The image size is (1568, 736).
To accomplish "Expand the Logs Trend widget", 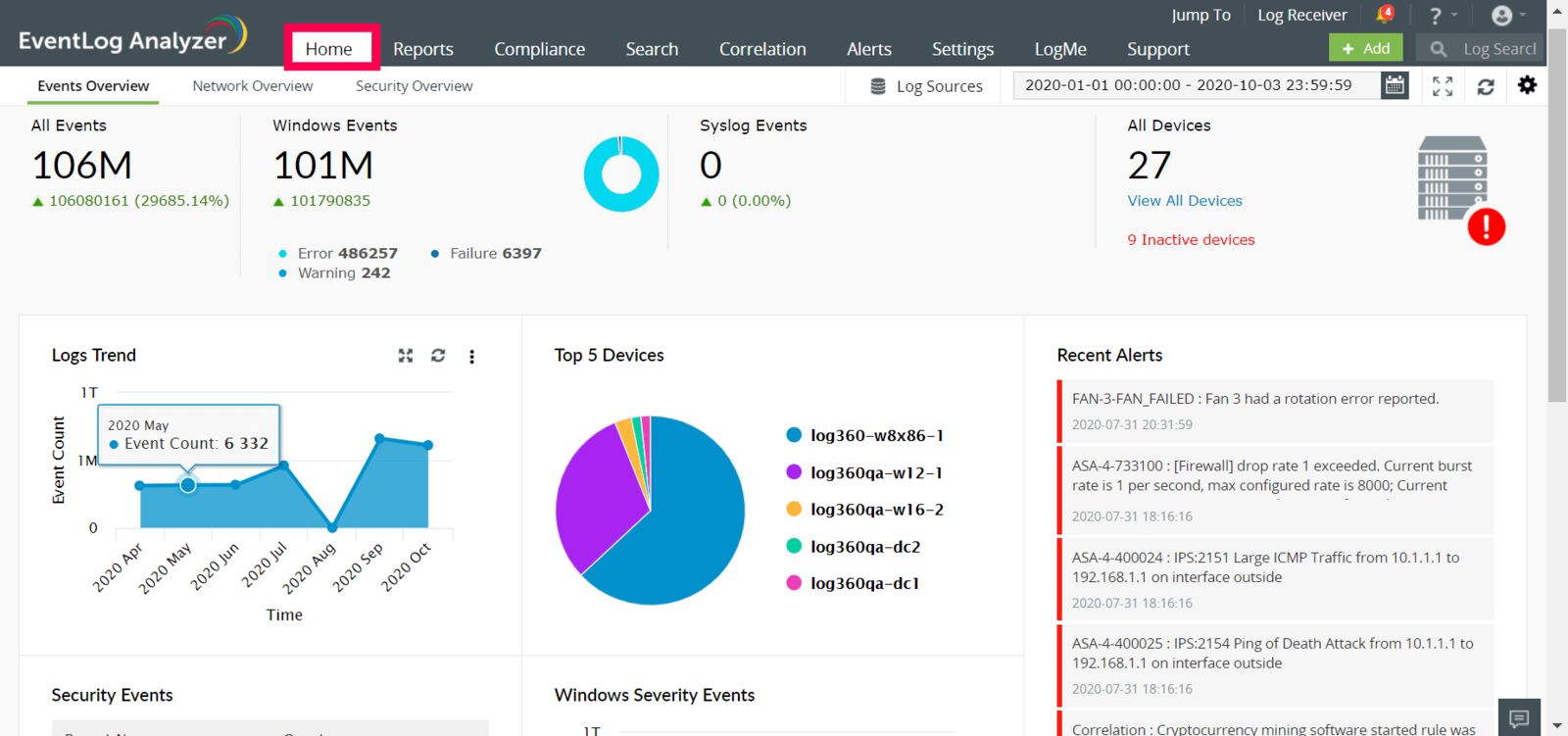I will [406, 356].
